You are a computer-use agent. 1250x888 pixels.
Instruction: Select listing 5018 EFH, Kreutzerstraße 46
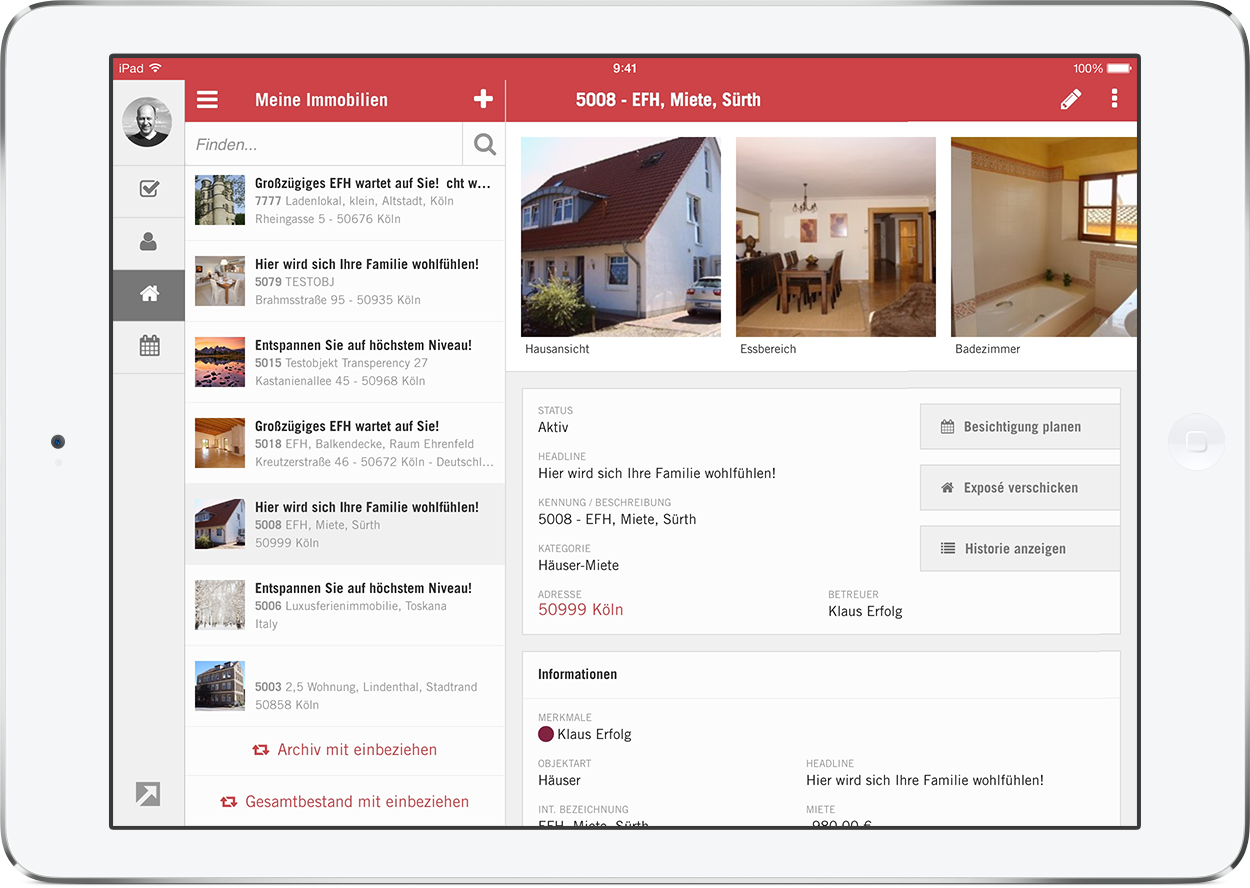pyautogui.click(x=345, y=444)
